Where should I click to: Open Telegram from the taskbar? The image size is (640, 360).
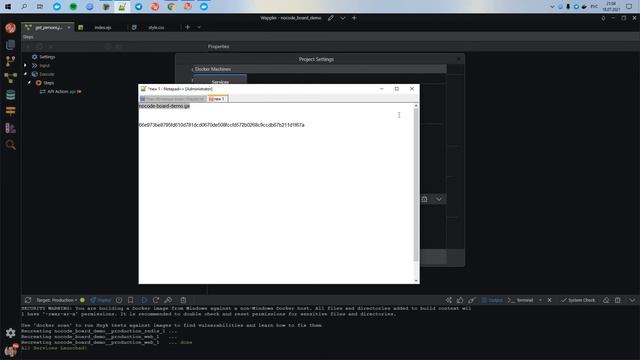tap(139, 7)
